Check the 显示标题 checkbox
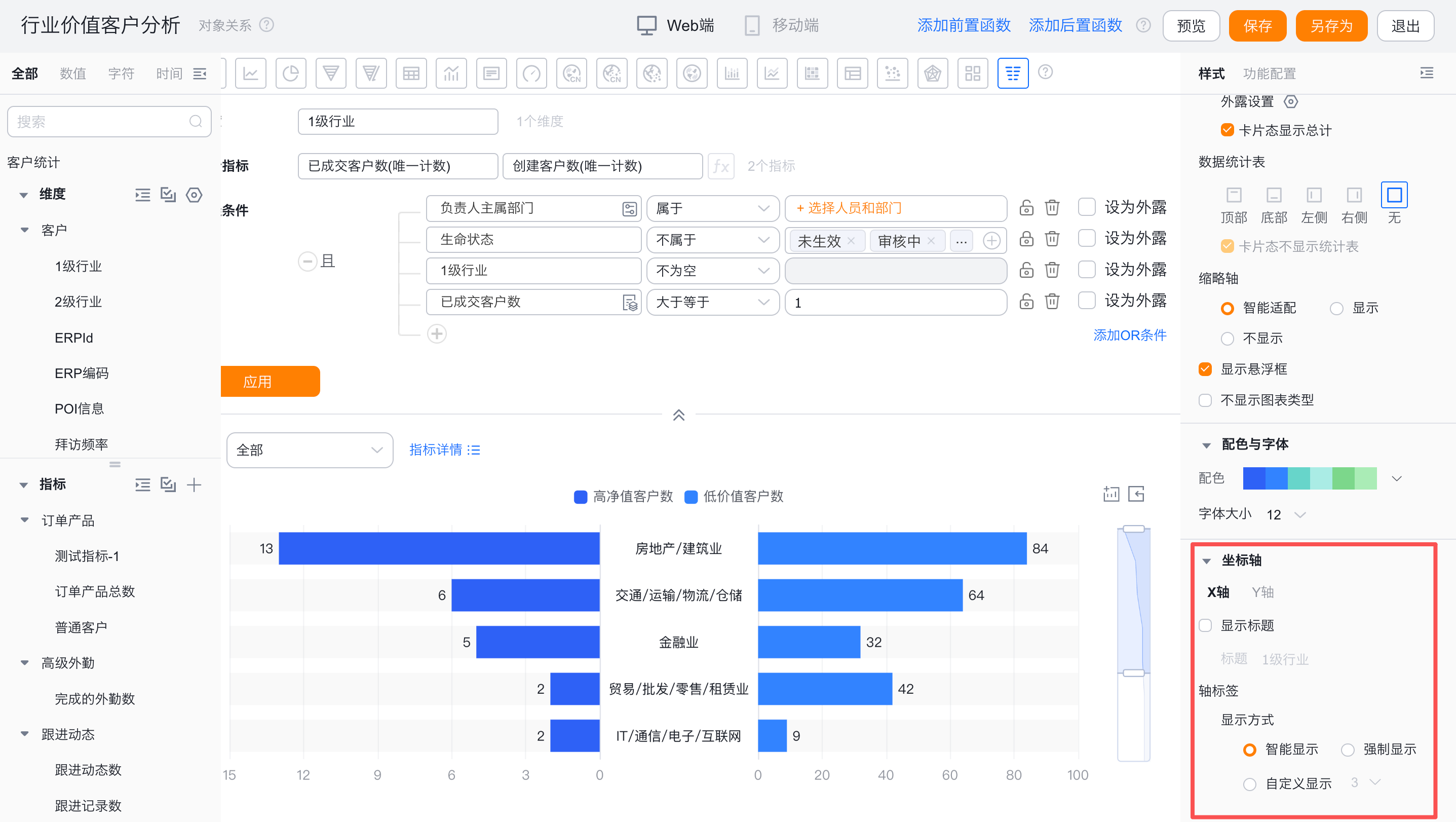The height and width of the screenshot is (822, 1456). point(1205,625)
